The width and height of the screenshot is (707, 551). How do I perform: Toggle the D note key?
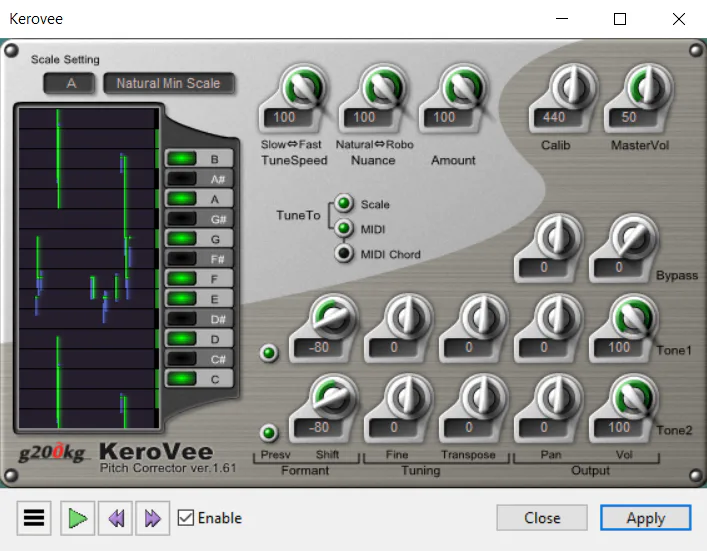click(x=199, y=339)
